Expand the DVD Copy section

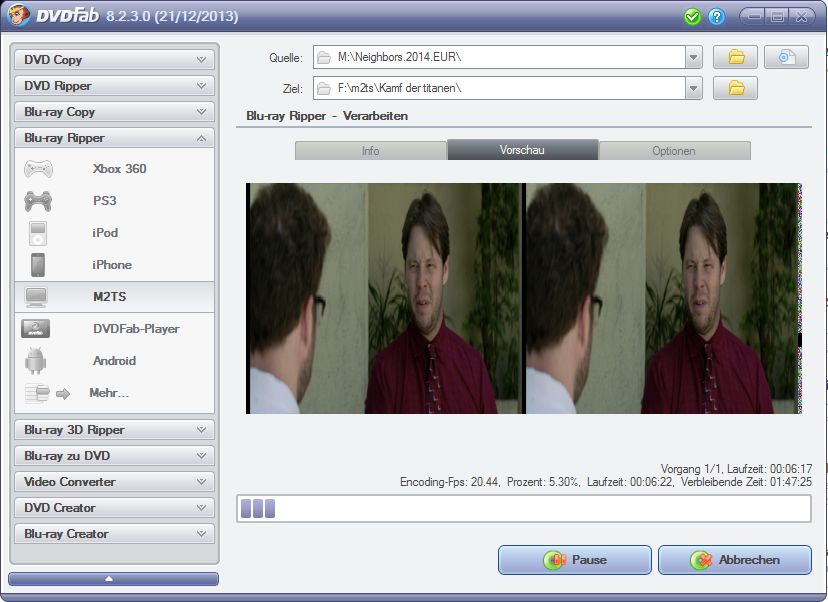point(114,60)
